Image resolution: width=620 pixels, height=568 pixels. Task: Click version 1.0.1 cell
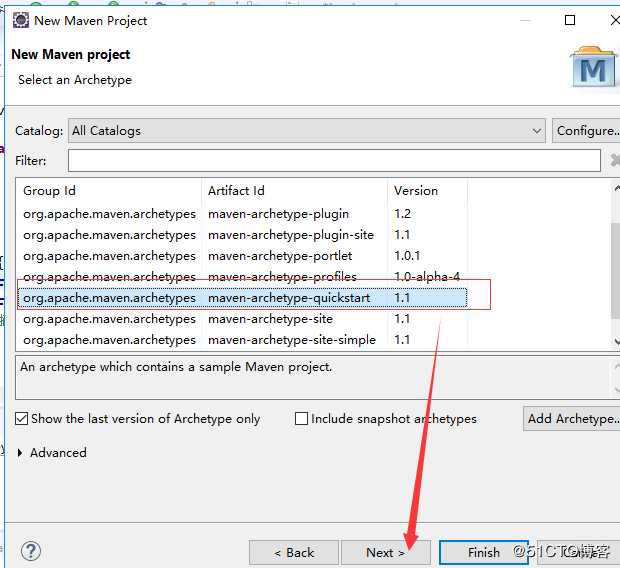(x=407, y=256)
